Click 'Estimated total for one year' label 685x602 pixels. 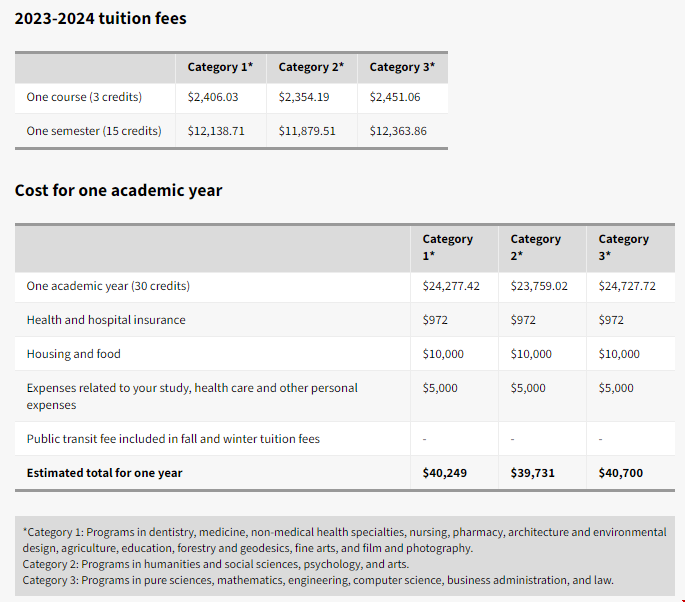[x=104, y=473]
